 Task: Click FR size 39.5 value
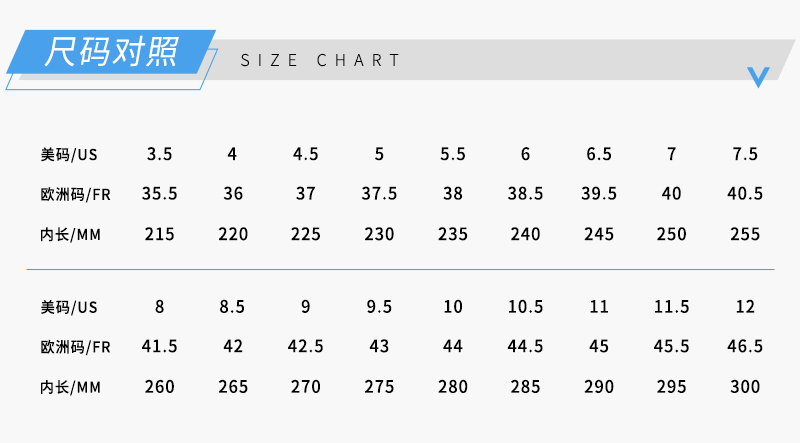(x=599, y=194)
